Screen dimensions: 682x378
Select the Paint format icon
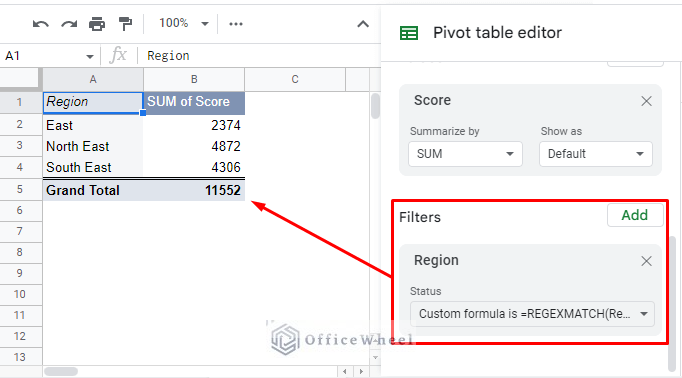(125, 24)
